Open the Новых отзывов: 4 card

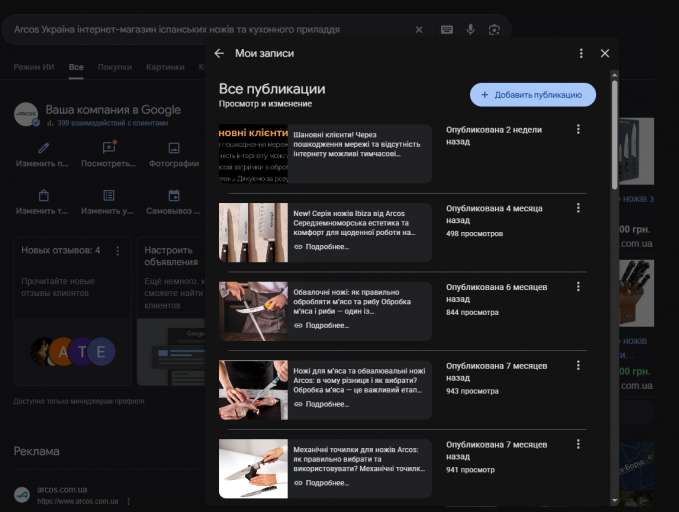pos(73,311)
